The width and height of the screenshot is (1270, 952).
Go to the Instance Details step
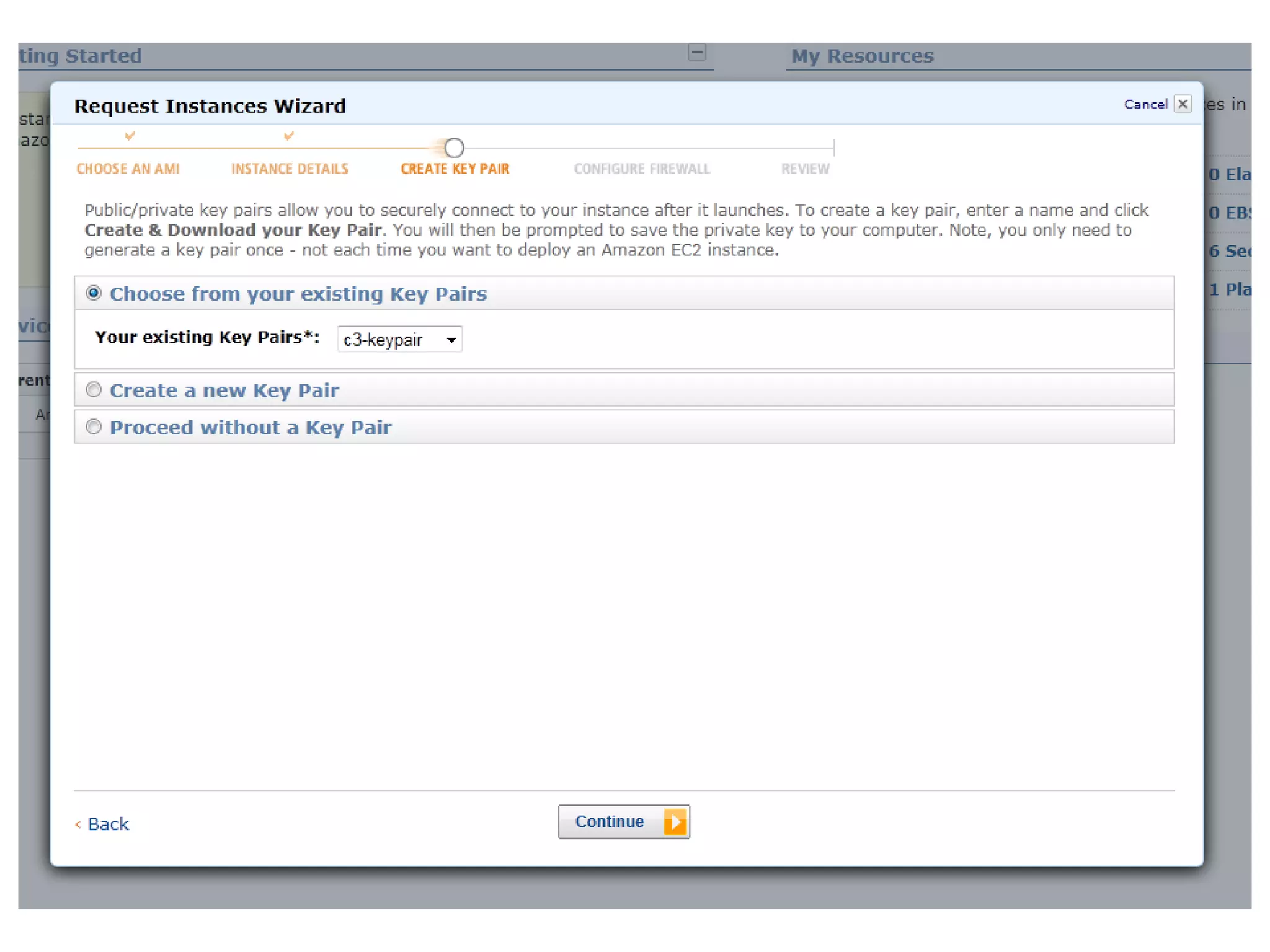point(290,169)
